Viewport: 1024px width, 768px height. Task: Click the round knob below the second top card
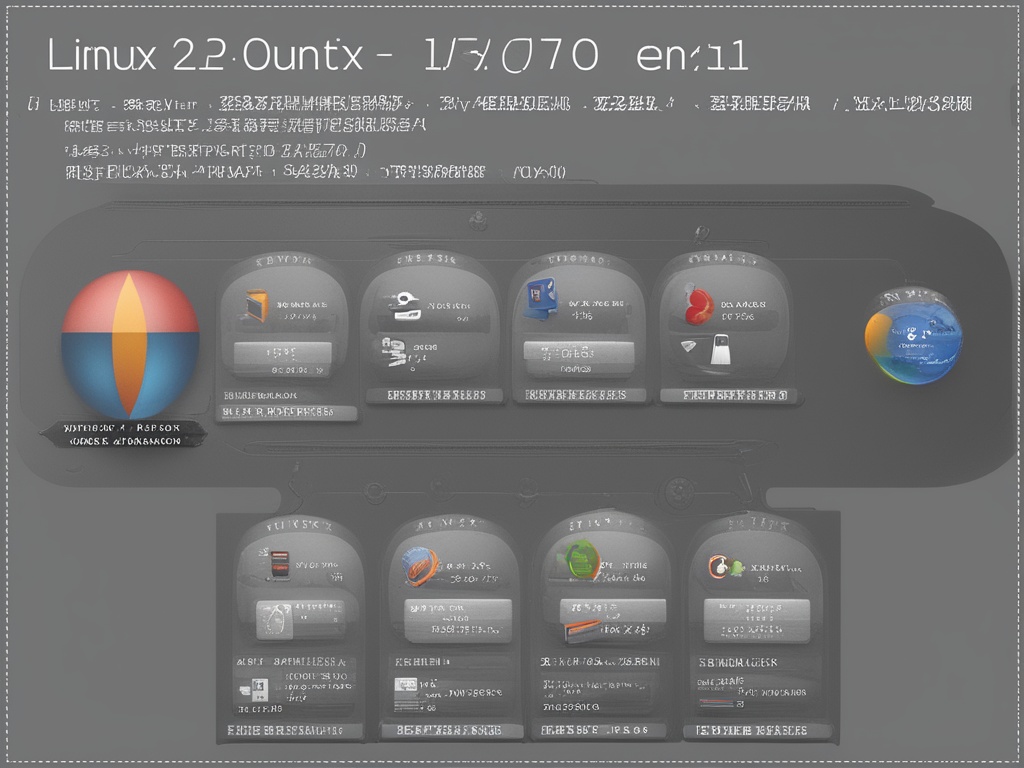click(x=375, y=492)
